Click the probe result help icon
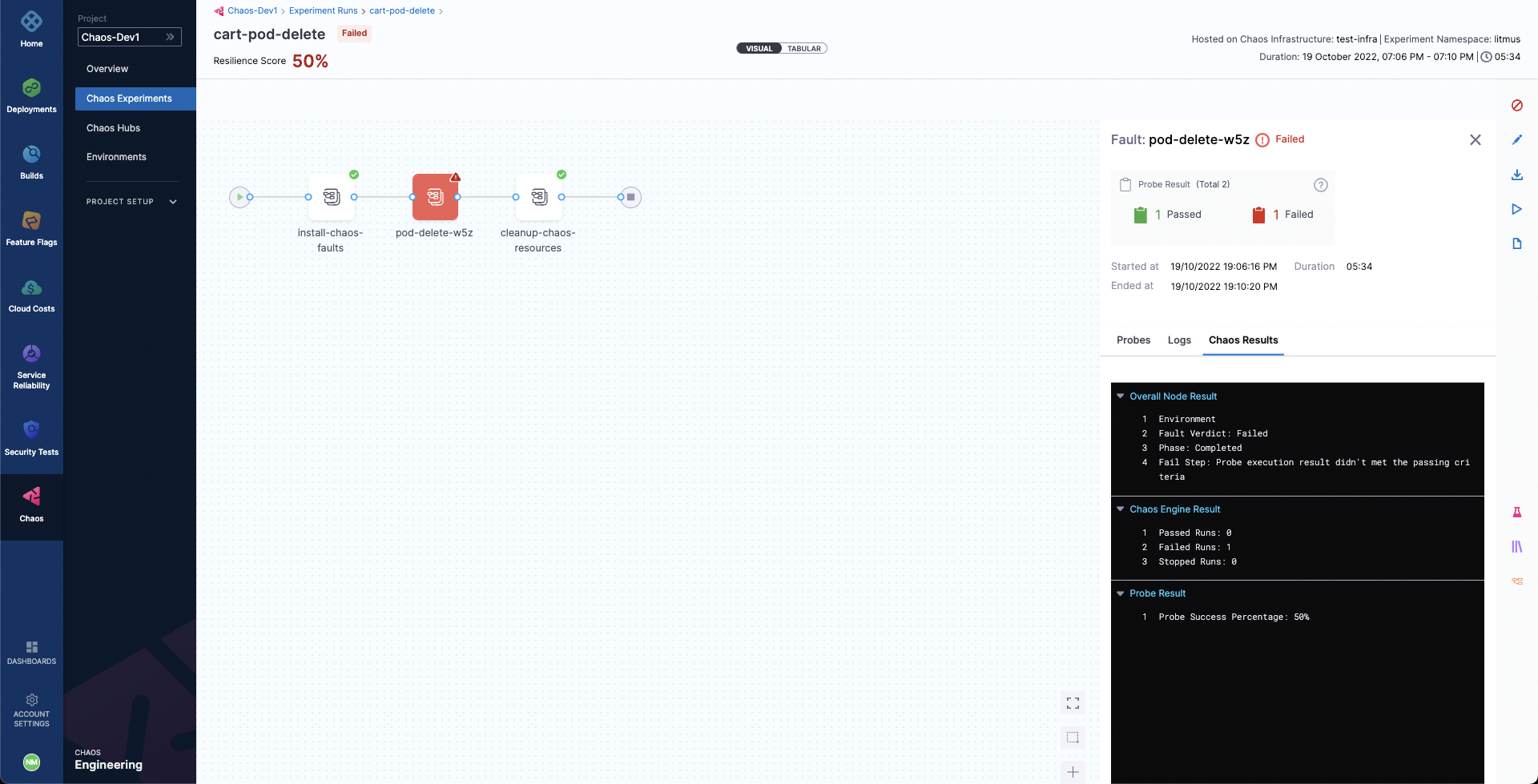 (1321, 185)
